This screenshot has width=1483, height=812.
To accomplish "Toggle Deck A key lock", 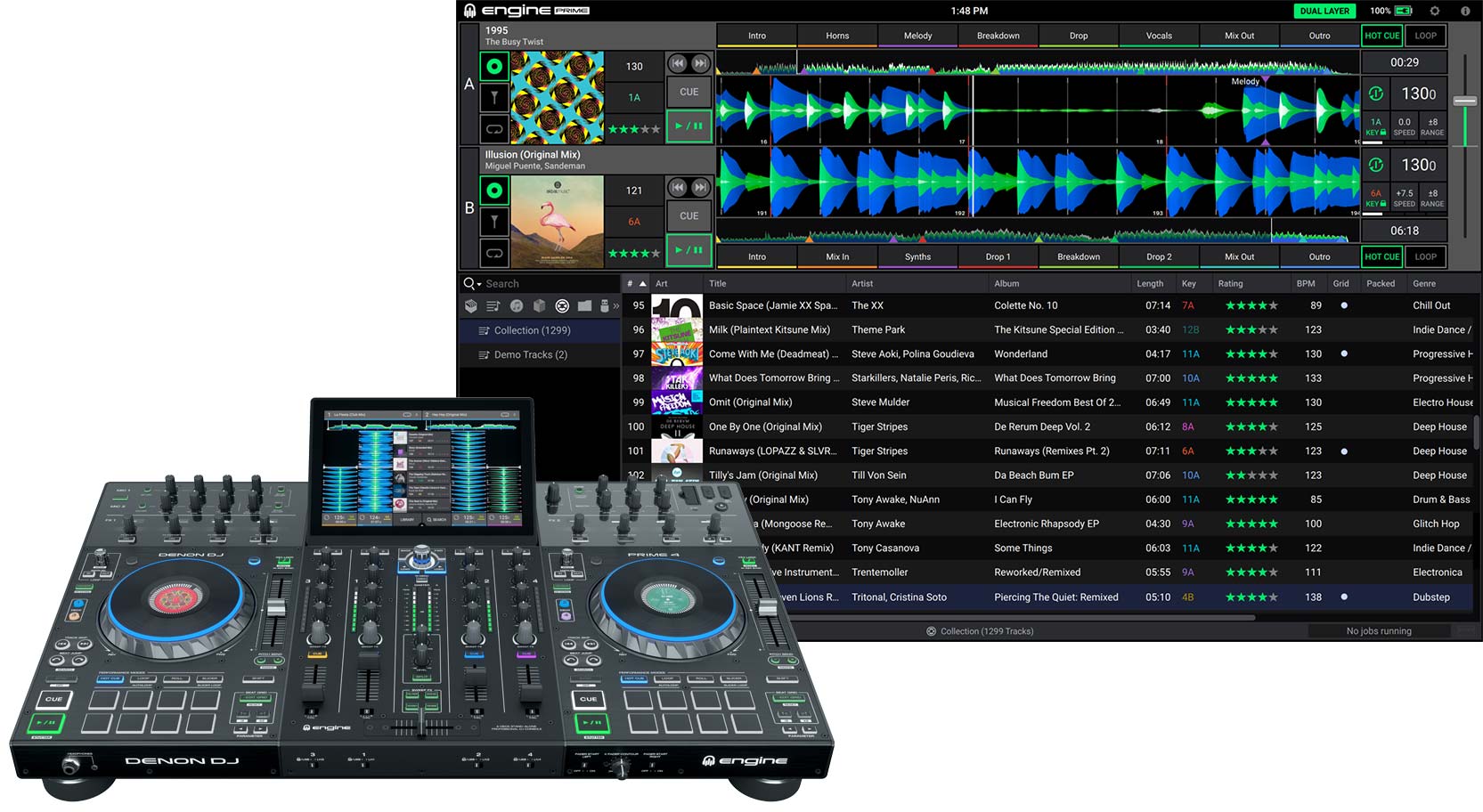I will coord(1376,127).
